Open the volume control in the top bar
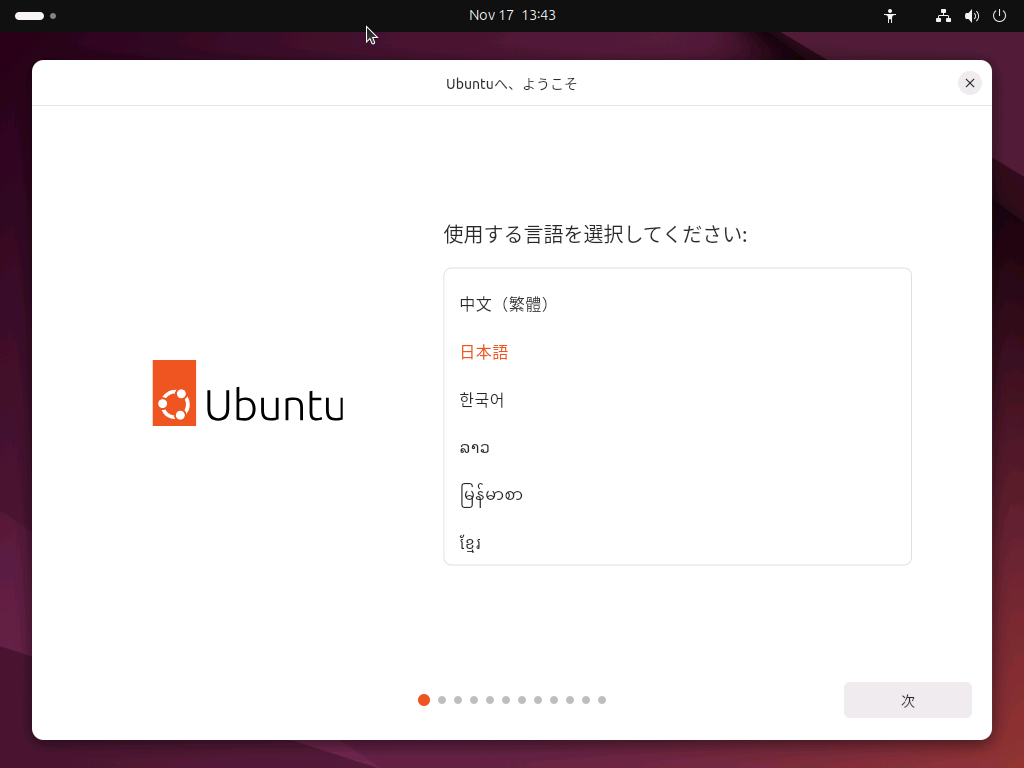Image resolution: width=1024 pixels, height=768 pixels. 971,15
